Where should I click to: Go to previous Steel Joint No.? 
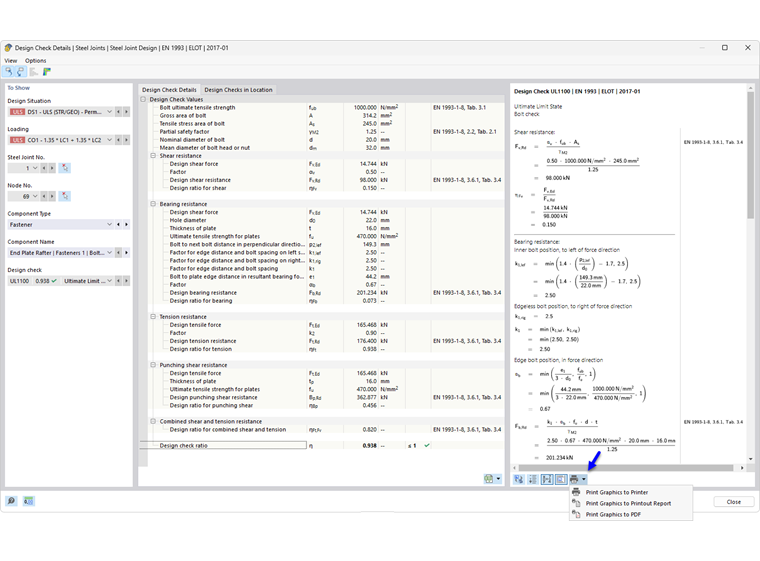[x=44, y=168]
